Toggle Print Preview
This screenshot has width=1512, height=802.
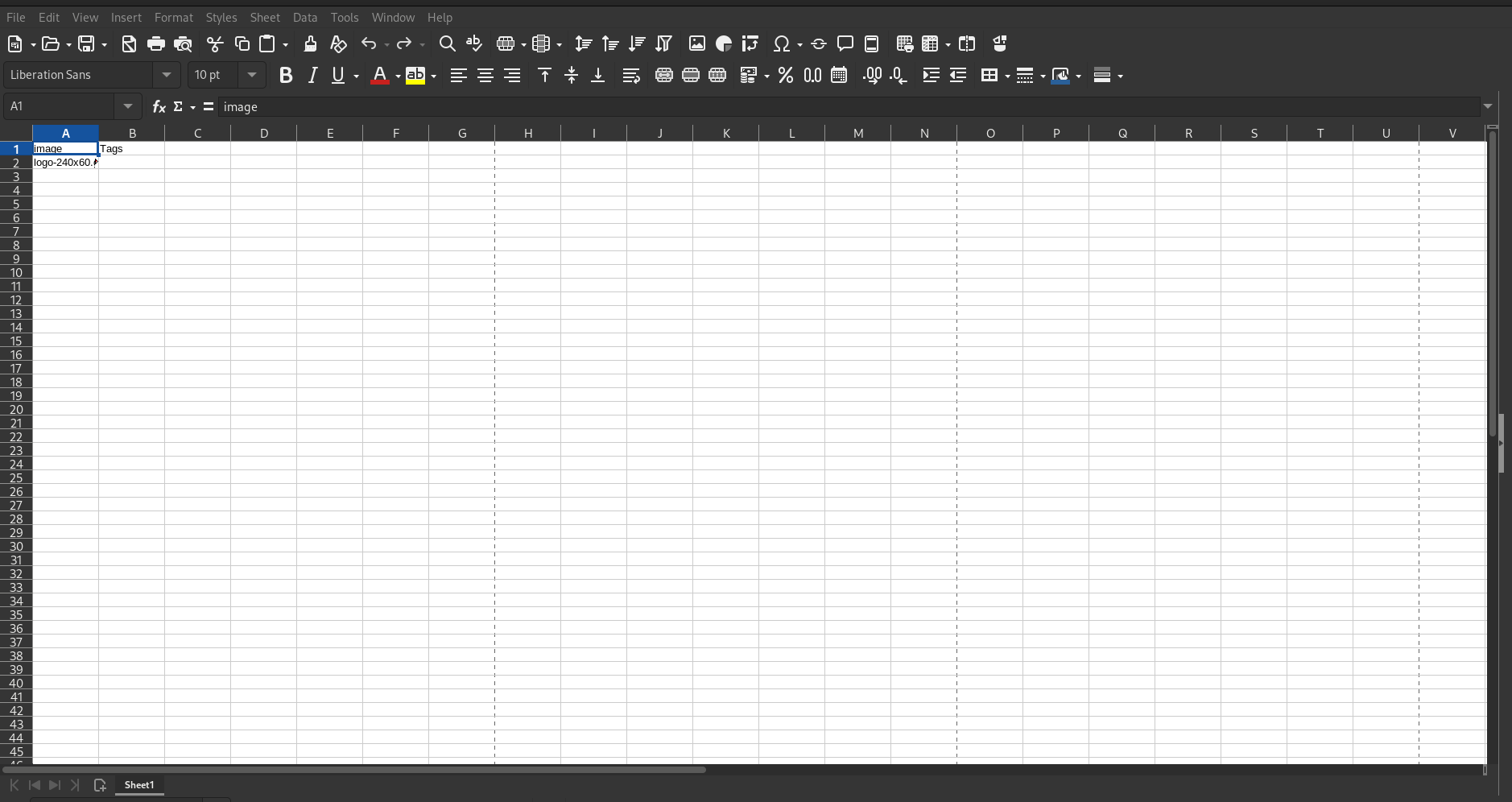(x=184, y=44)
